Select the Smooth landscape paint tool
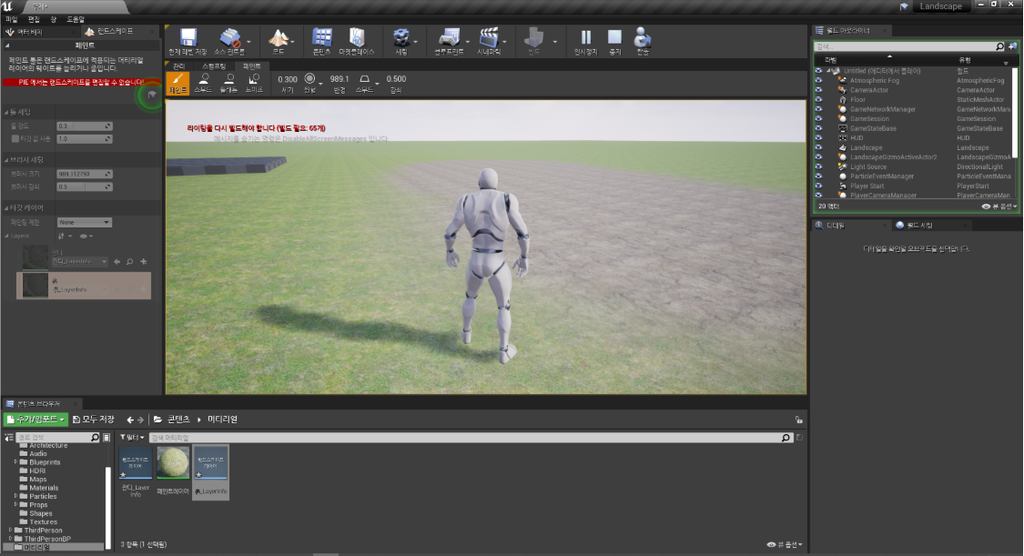Image resolution: width=1024 pixels, height=556 pixels. [204, 83]
